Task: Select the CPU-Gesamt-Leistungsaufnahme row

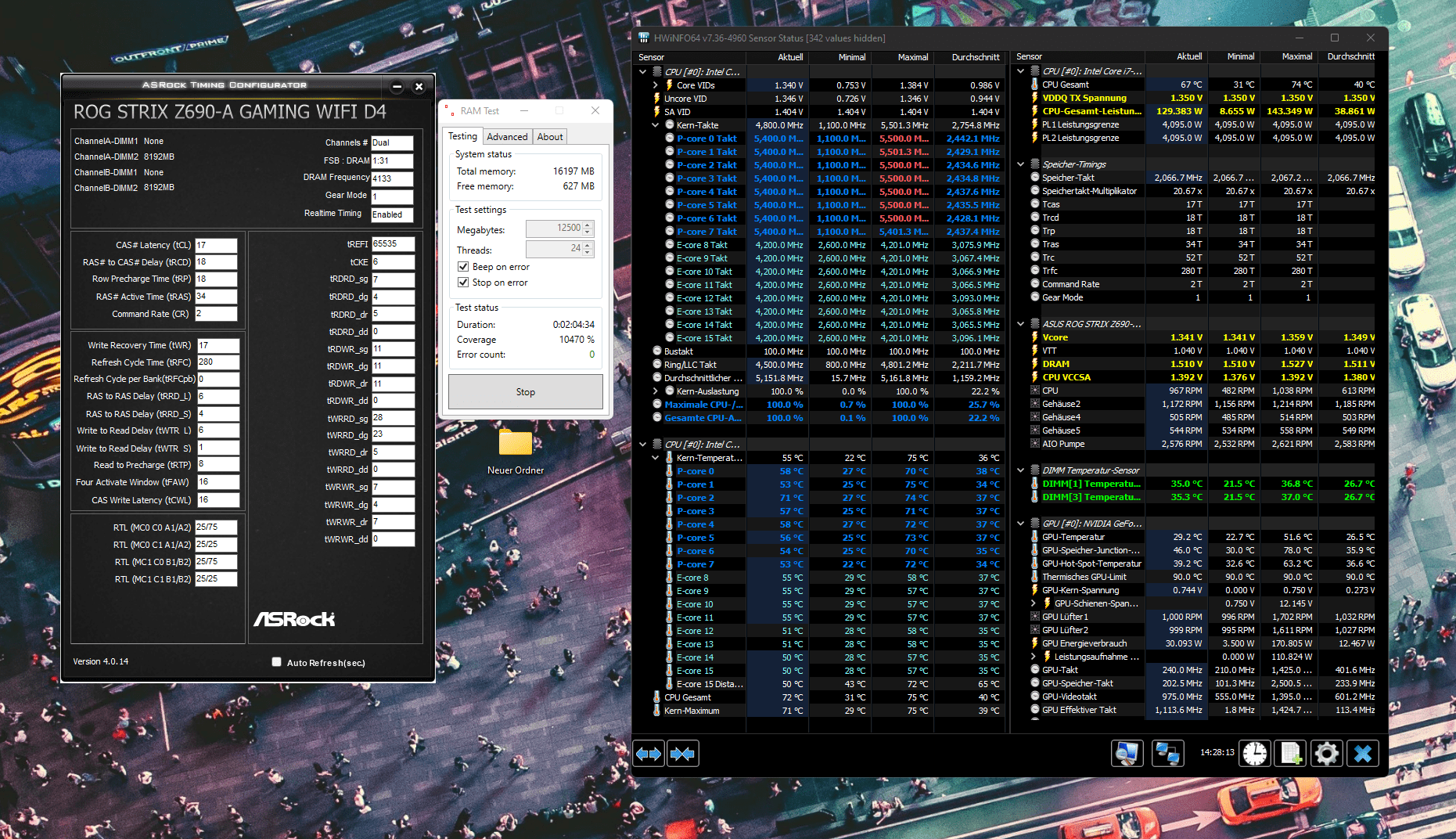Action: [1202, 111]
